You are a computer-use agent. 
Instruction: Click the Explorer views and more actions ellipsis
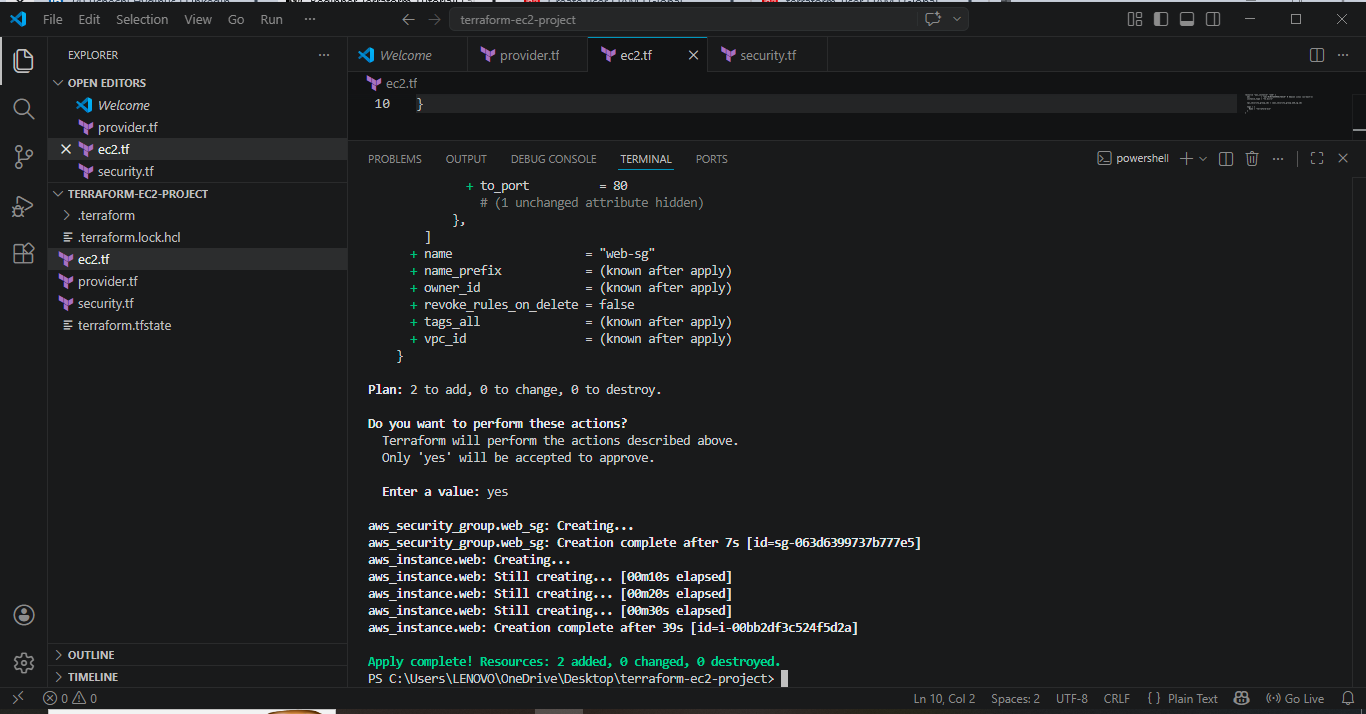point(323,55)
